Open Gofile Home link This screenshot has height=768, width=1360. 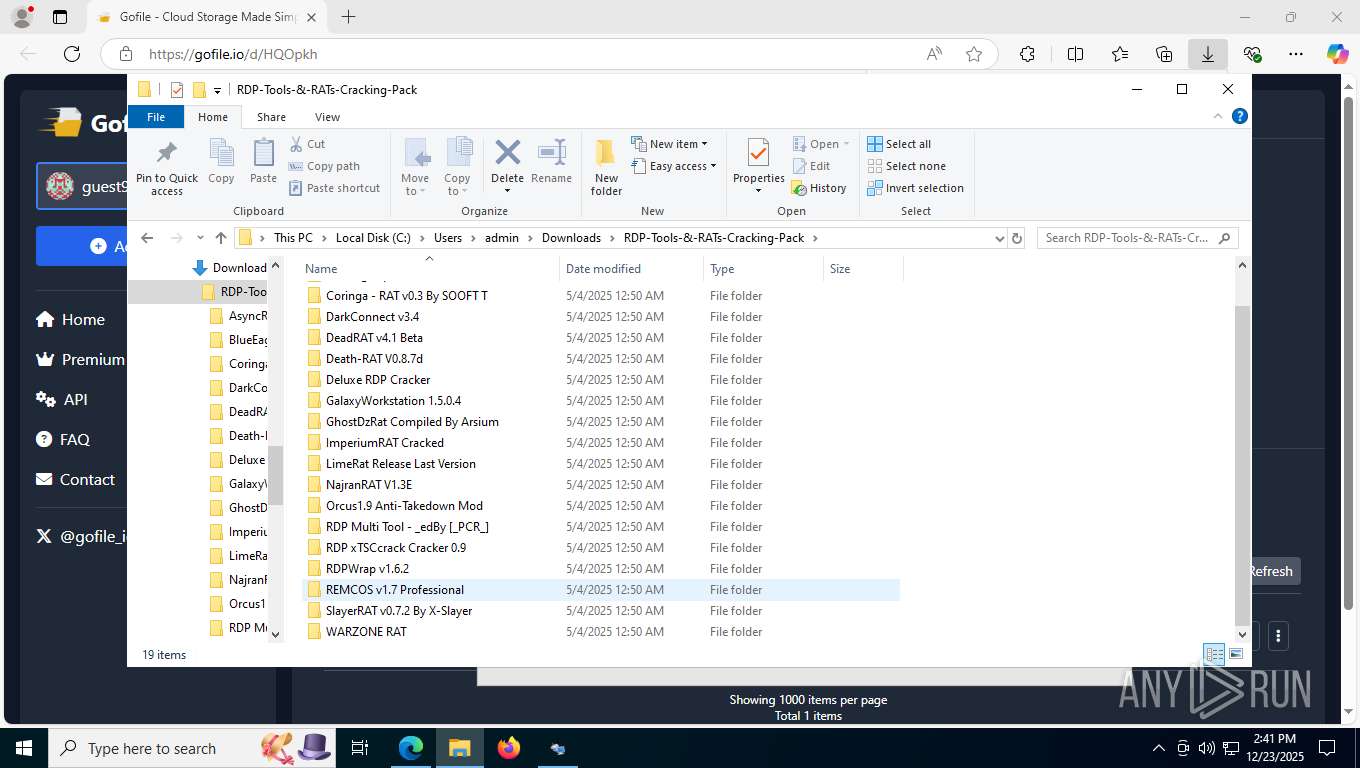coord(70,320)
